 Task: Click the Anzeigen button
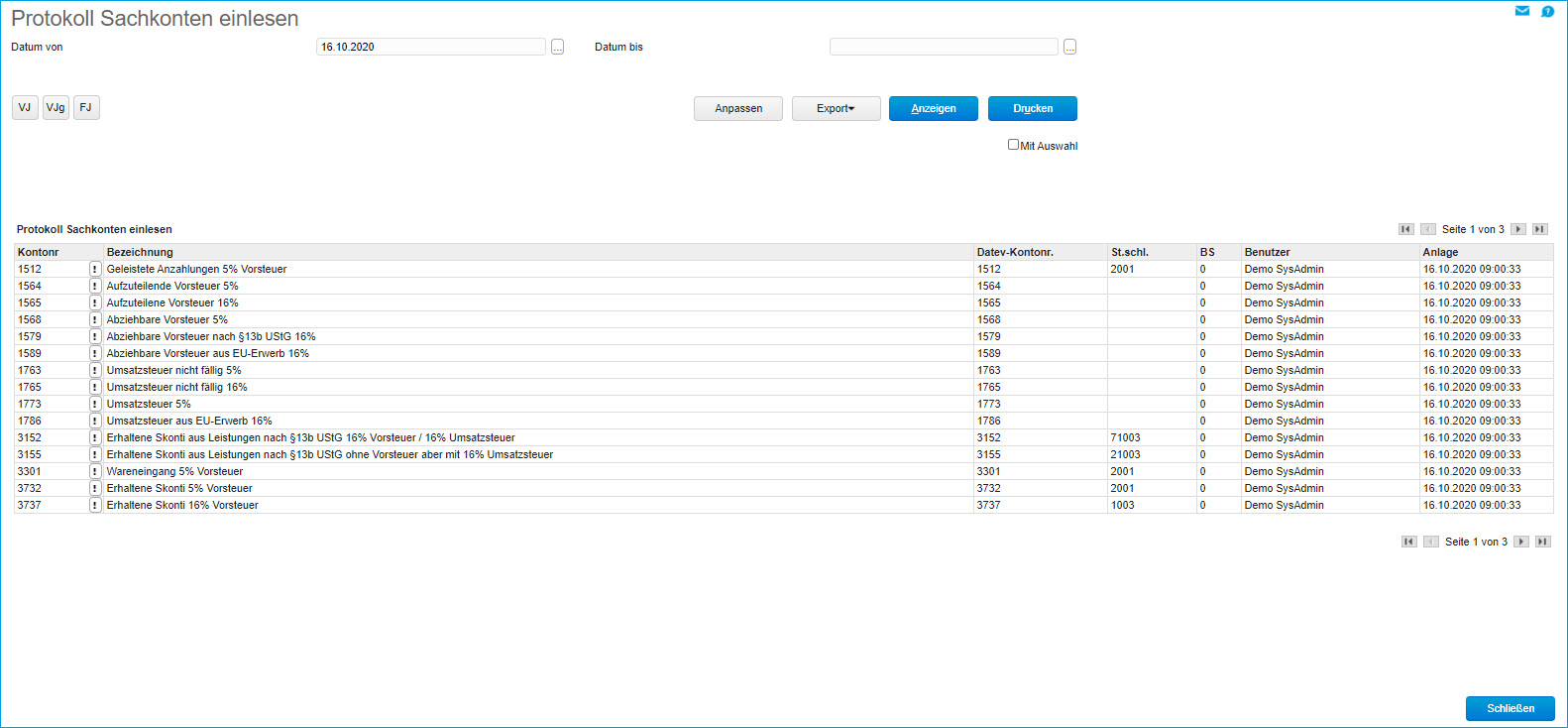click(x=933, y=108)
